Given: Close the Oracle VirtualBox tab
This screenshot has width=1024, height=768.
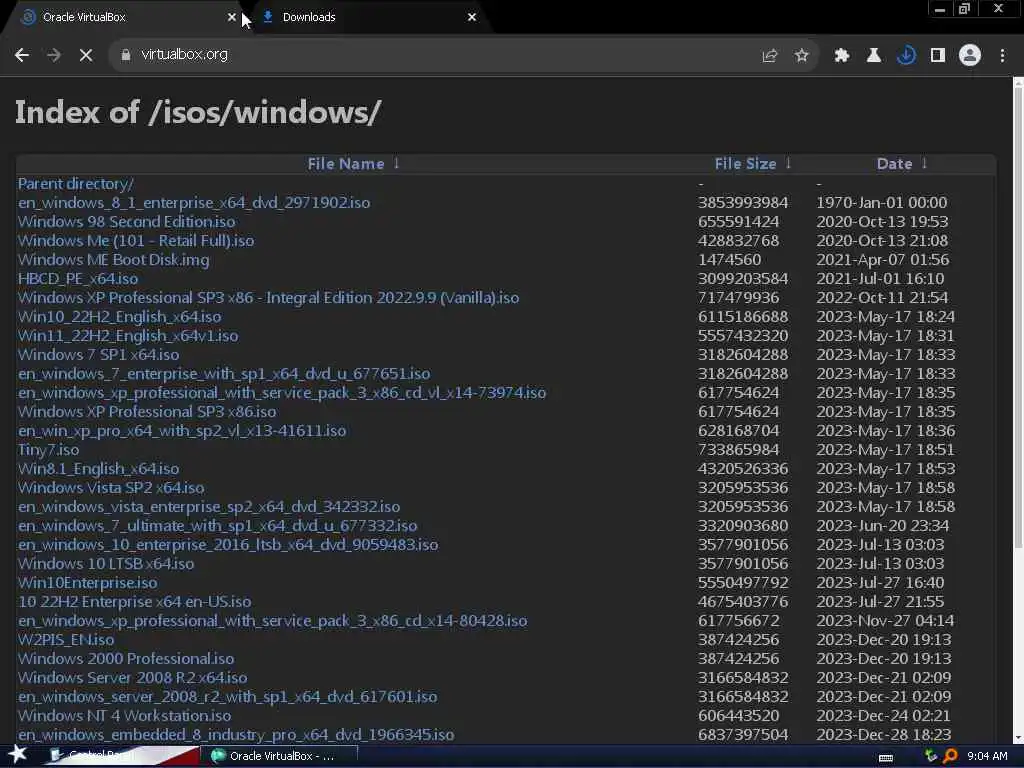Looking at the screenshot, I should pyautogui.click(x=231, y=17).
